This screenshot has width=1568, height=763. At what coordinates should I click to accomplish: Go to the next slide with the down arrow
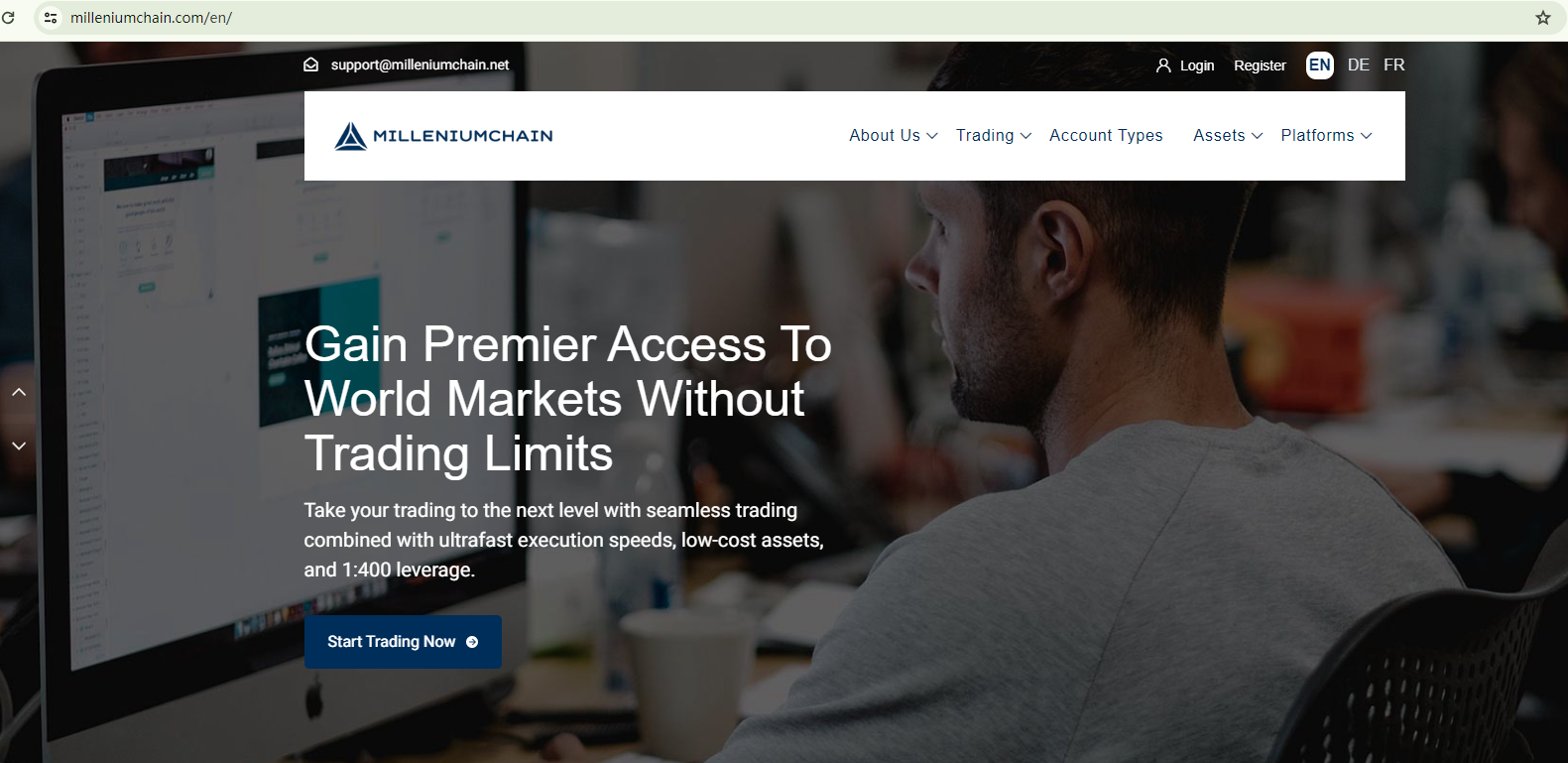19,445
